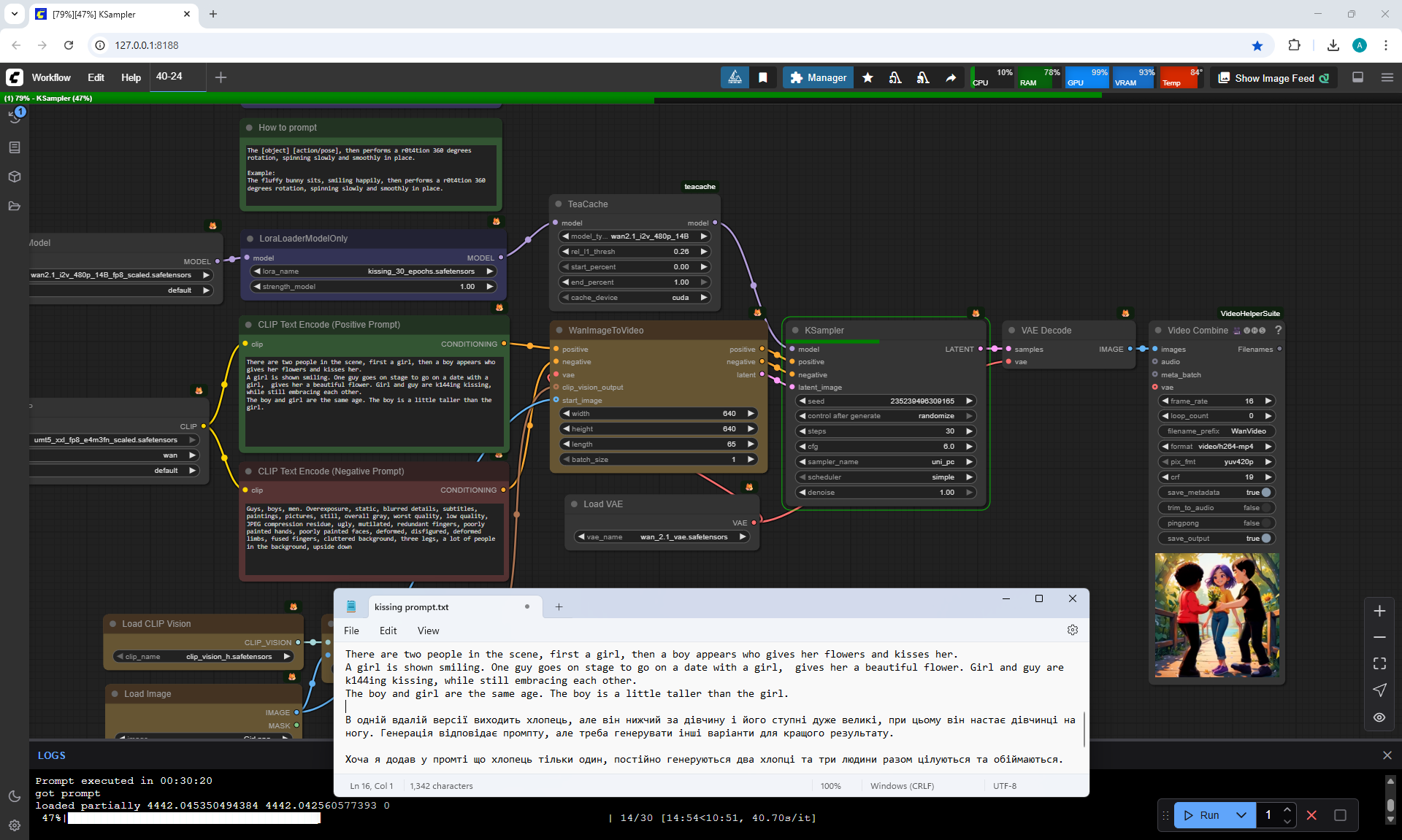Click the share arrow icon in toolbar
This screenshot has width=1402, height=840.
[951, 78]
